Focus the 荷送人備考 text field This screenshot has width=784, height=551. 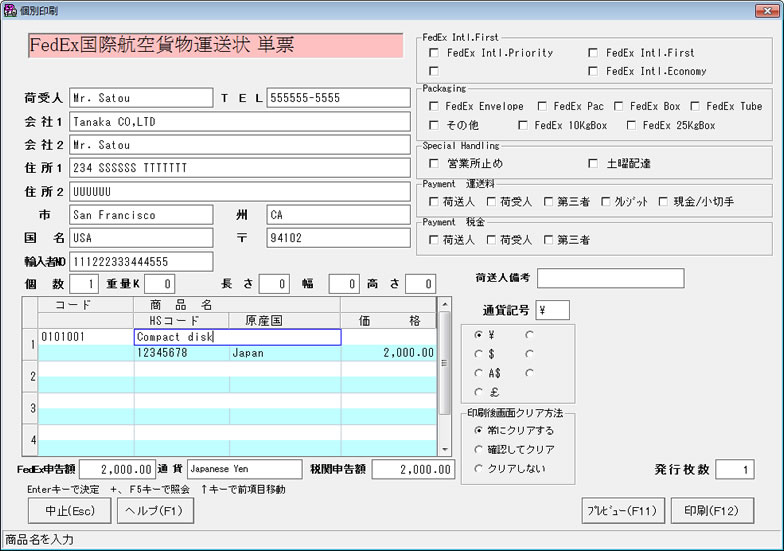(x=610, y=278)
